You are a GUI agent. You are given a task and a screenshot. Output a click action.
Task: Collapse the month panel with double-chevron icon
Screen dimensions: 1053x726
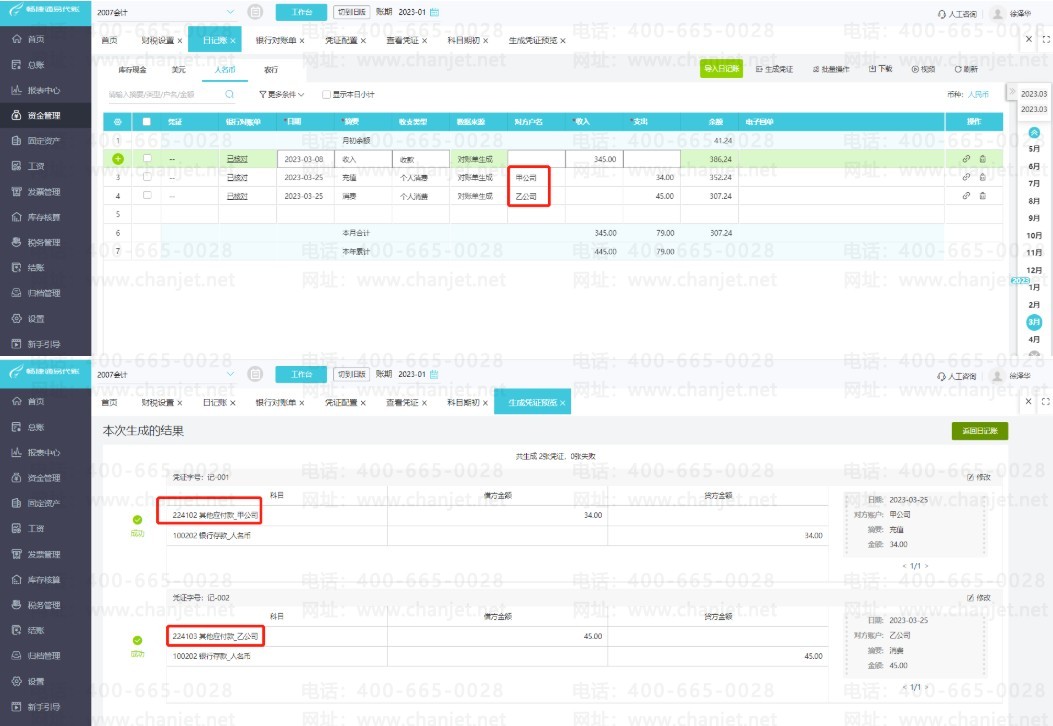pos(1012,92)
